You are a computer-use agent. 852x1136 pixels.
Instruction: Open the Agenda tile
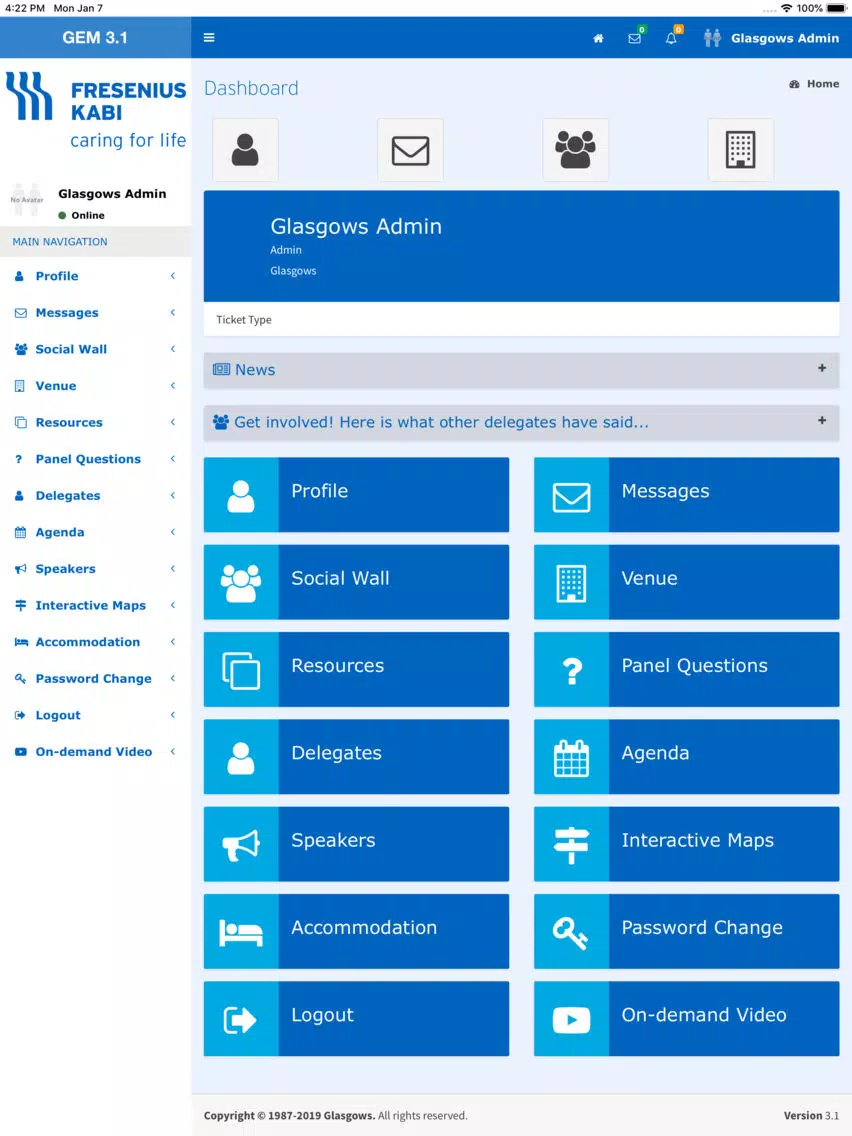pos(687,756)
